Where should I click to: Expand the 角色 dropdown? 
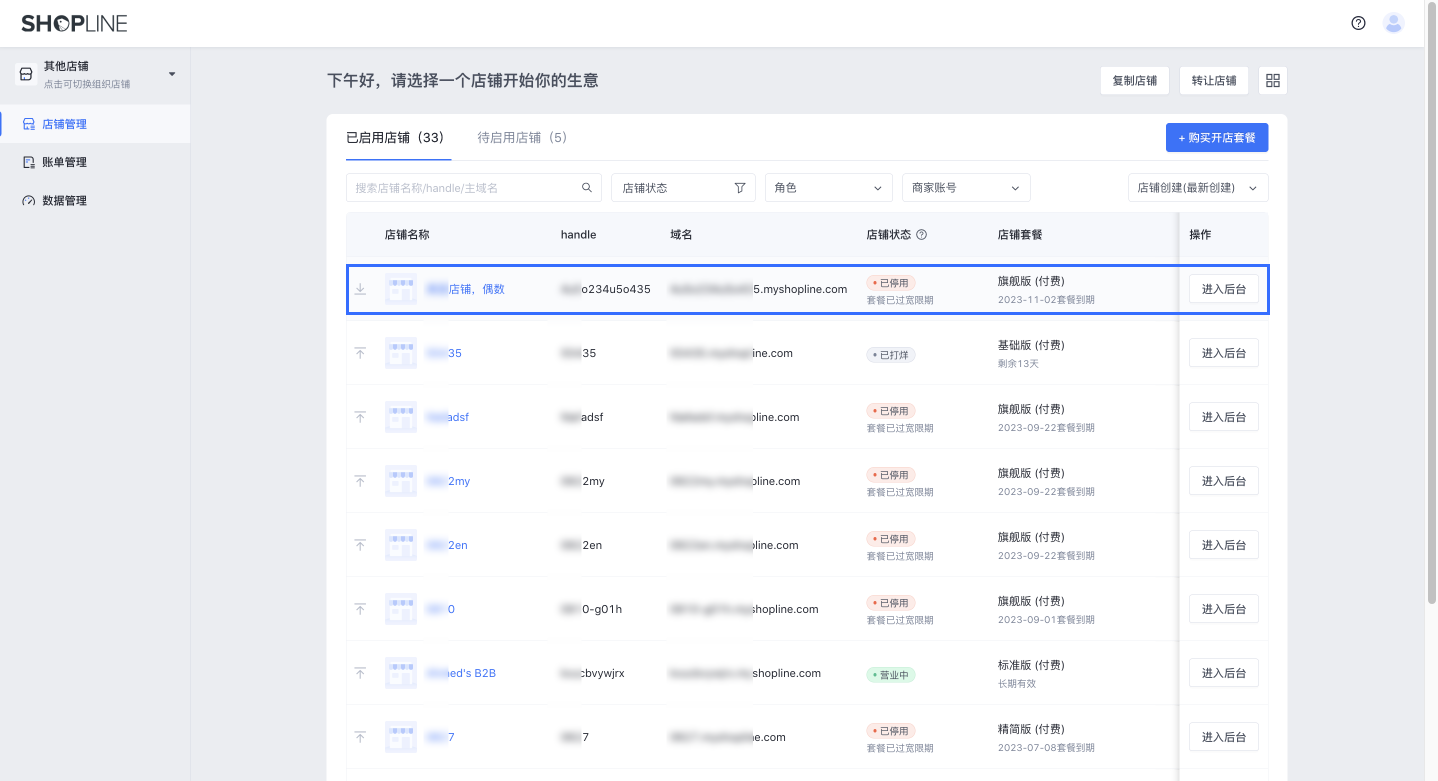pos(828,187)
